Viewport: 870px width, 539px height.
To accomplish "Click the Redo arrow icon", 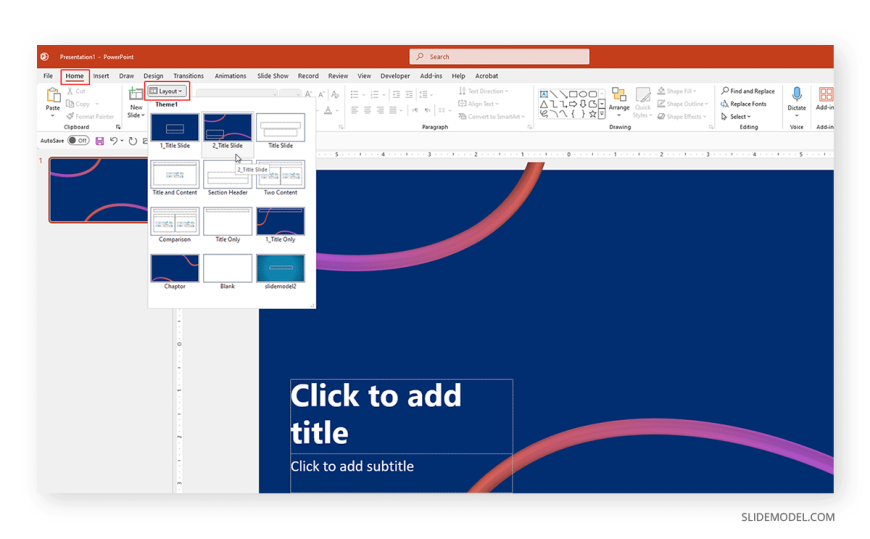I will [133, 141].
